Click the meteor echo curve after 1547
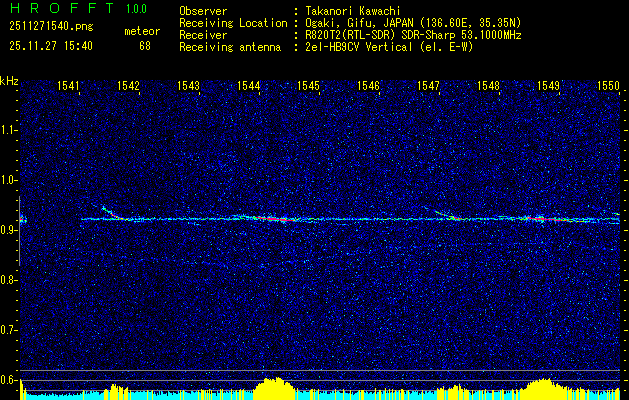 click(446, 213)
